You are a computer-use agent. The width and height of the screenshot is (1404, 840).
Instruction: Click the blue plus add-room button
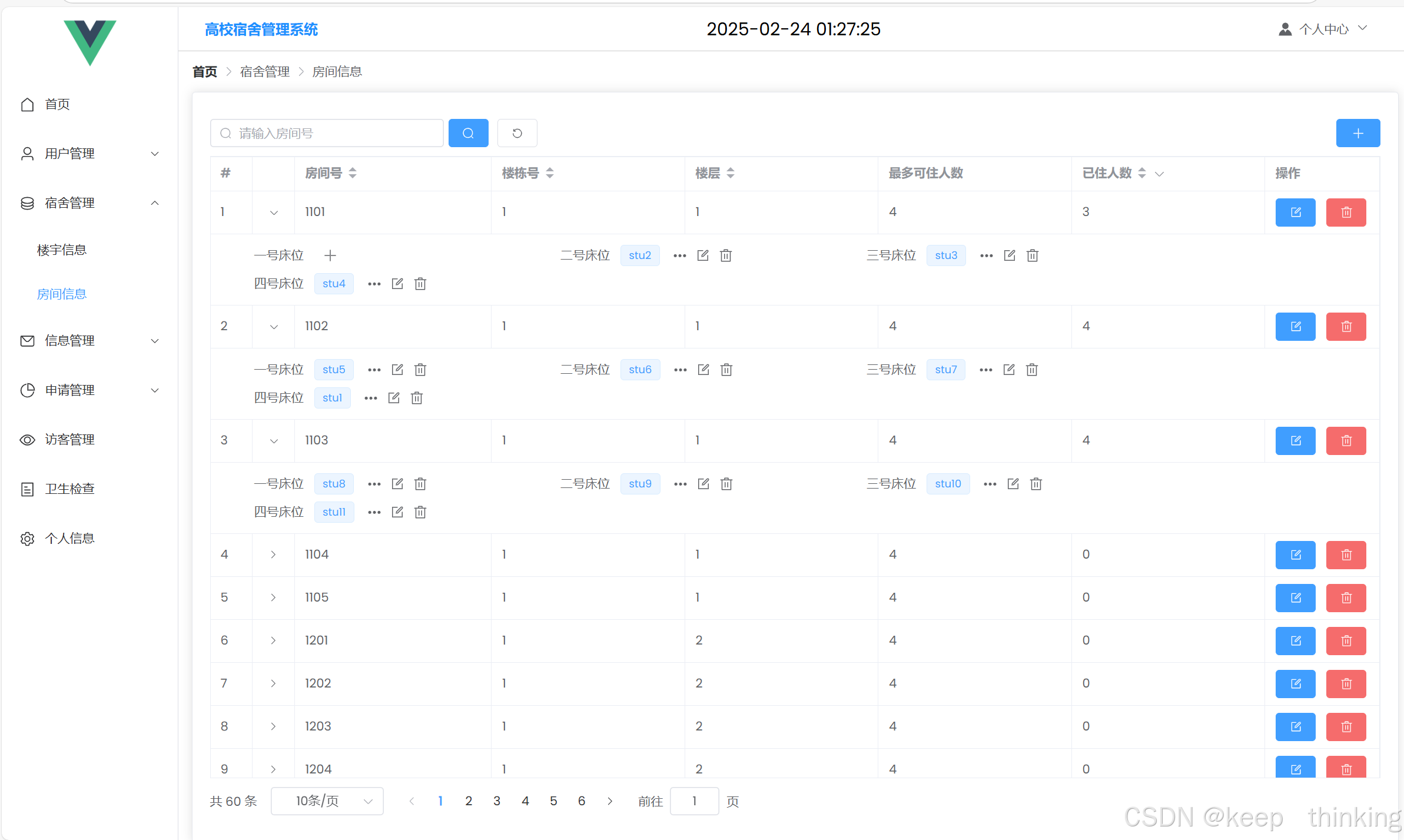pyautogui.click(x=1357, y=133)
